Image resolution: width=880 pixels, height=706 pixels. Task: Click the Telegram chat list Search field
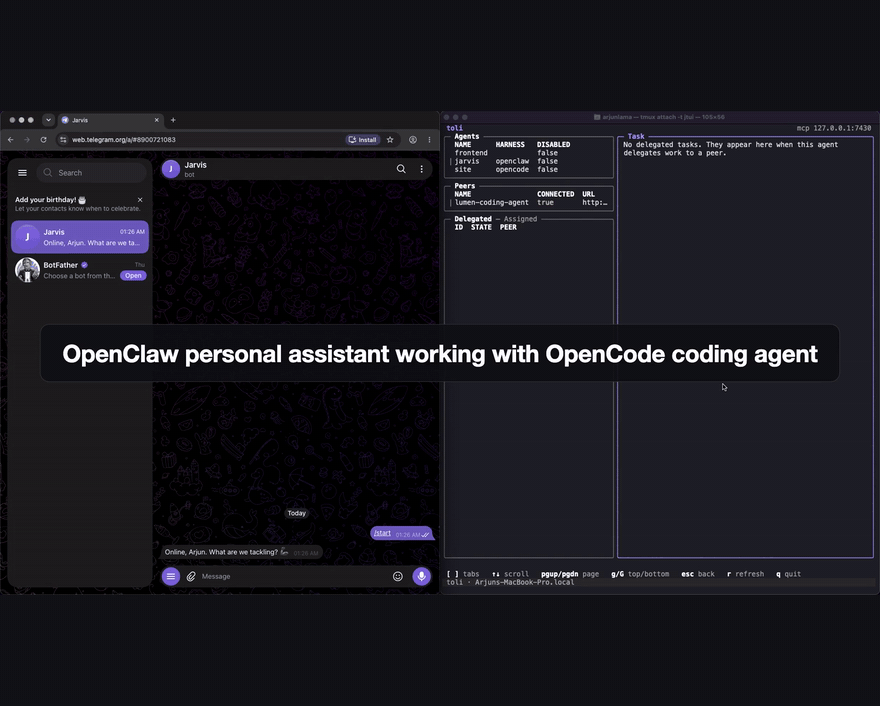92,173
